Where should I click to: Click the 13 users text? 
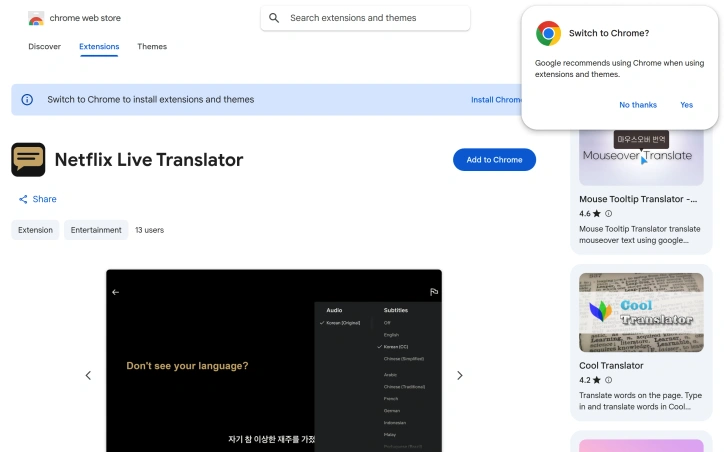point(150,230)
